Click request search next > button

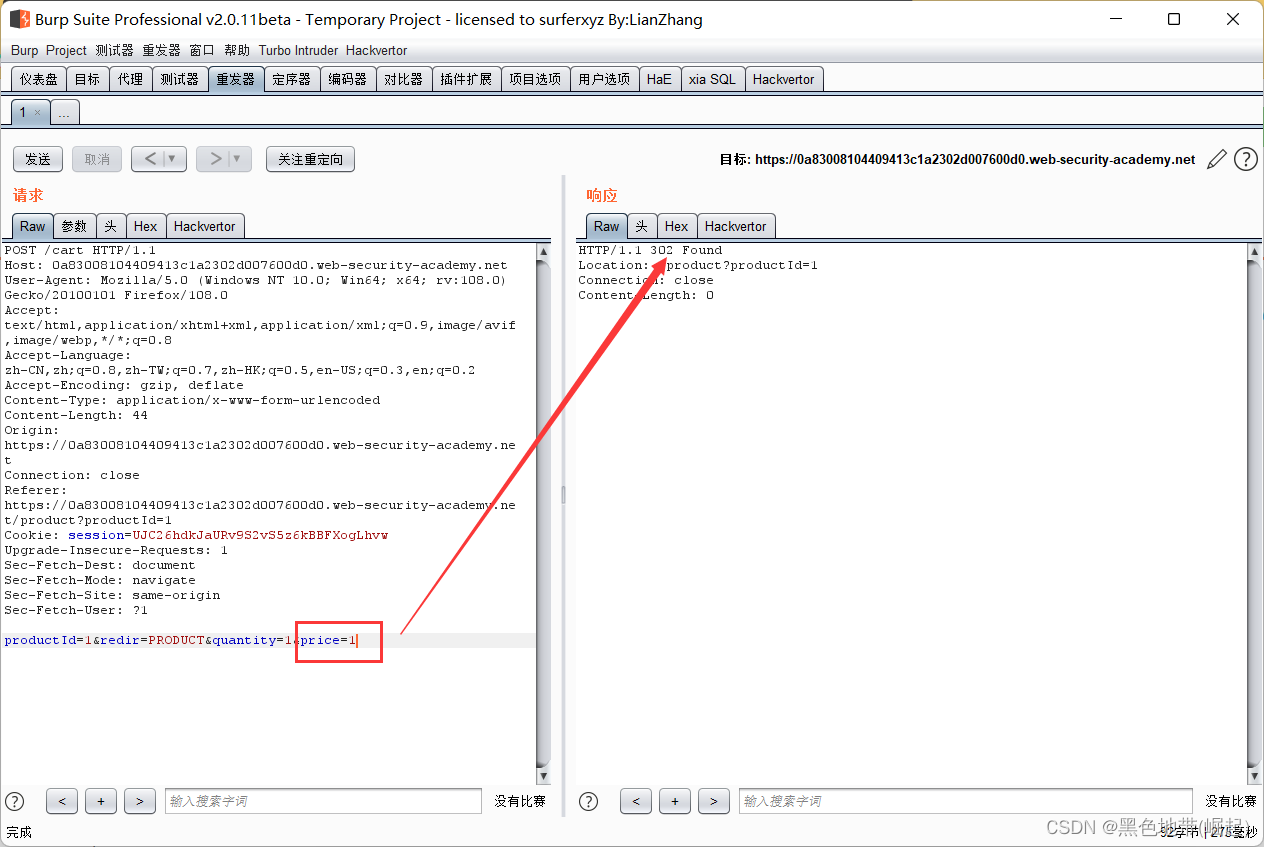(140, 801)
